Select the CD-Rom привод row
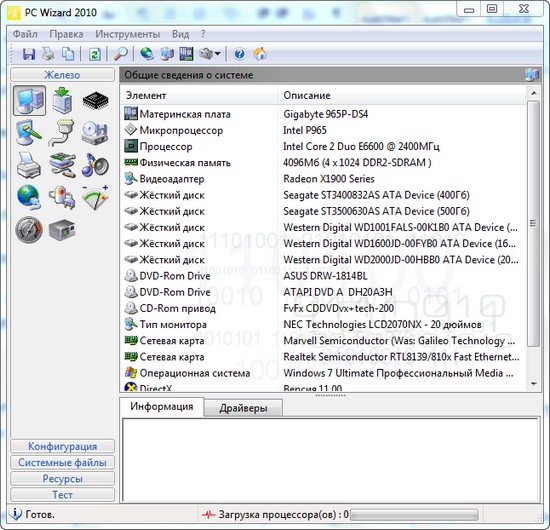The width and height of the screenshot is (550, 530). [323, 308]
